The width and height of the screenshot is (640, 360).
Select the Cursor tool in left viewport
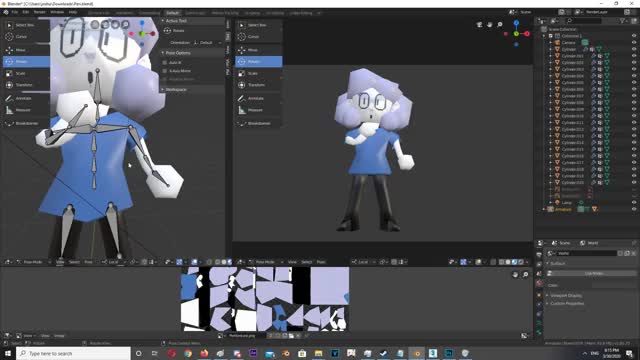pos(26,37)
